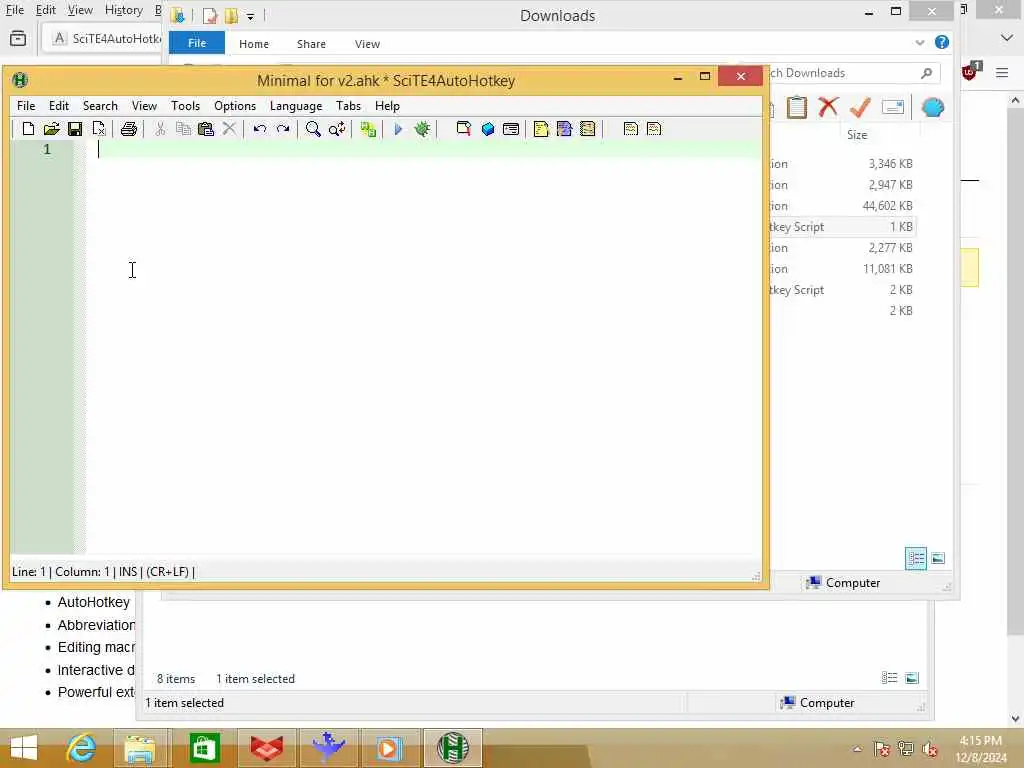Save the script with the floppy disk icon
Screen dimensions: 1024x768
pyautogui.click(x=75, y=129)
